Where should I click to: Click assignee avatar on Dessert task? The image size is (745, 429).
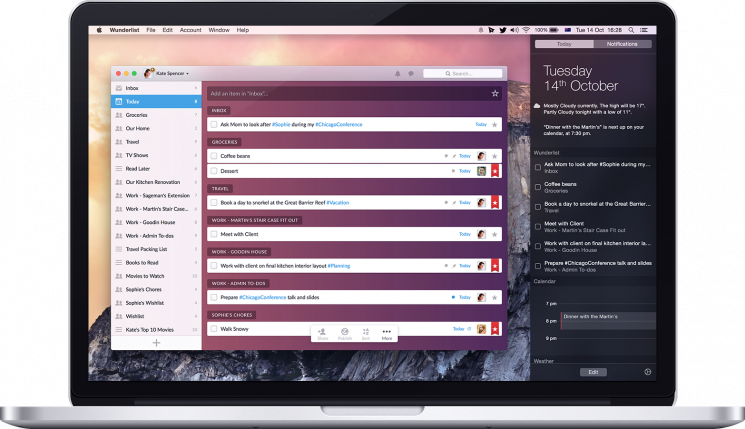(x=481, y=171)
